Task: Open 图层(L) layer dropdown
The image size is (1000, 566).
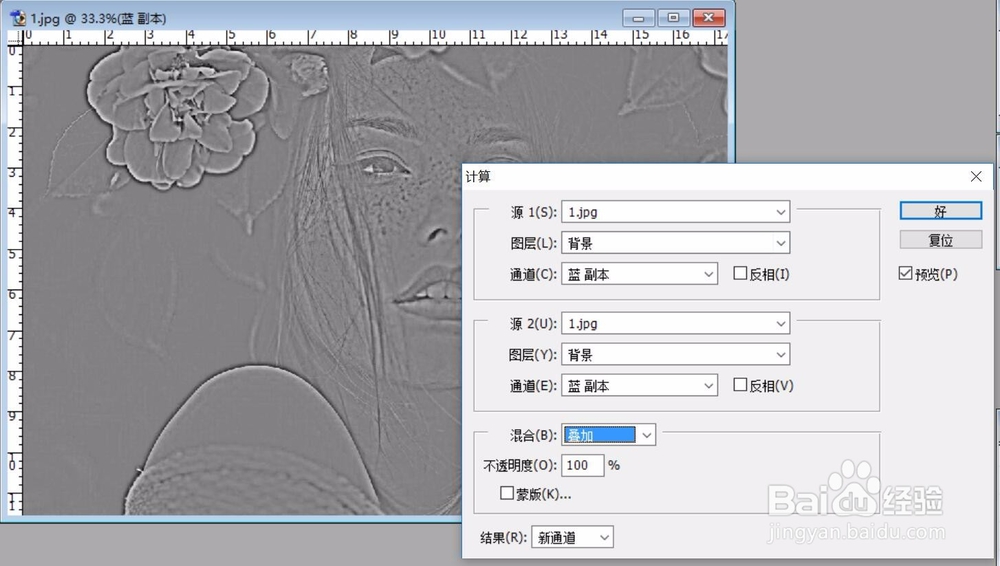Action: (x=675, y=242)
